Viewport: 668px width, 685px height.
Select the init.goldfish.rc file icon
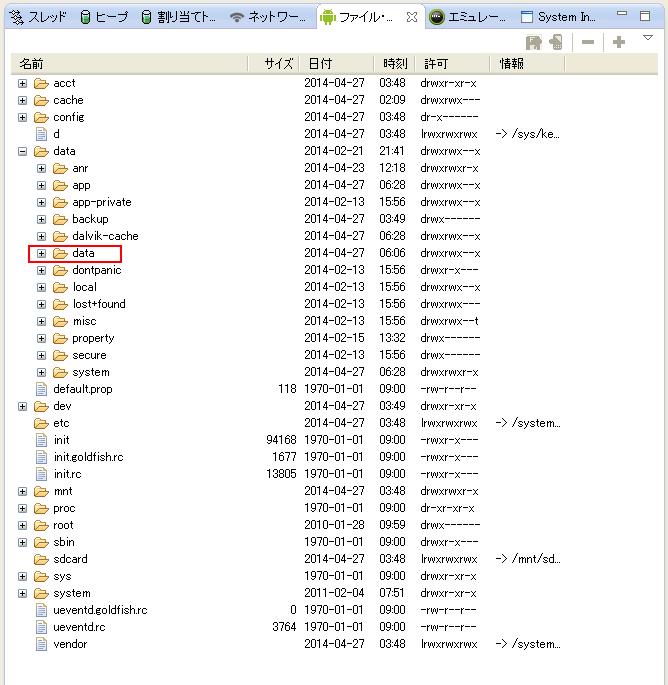41,457
